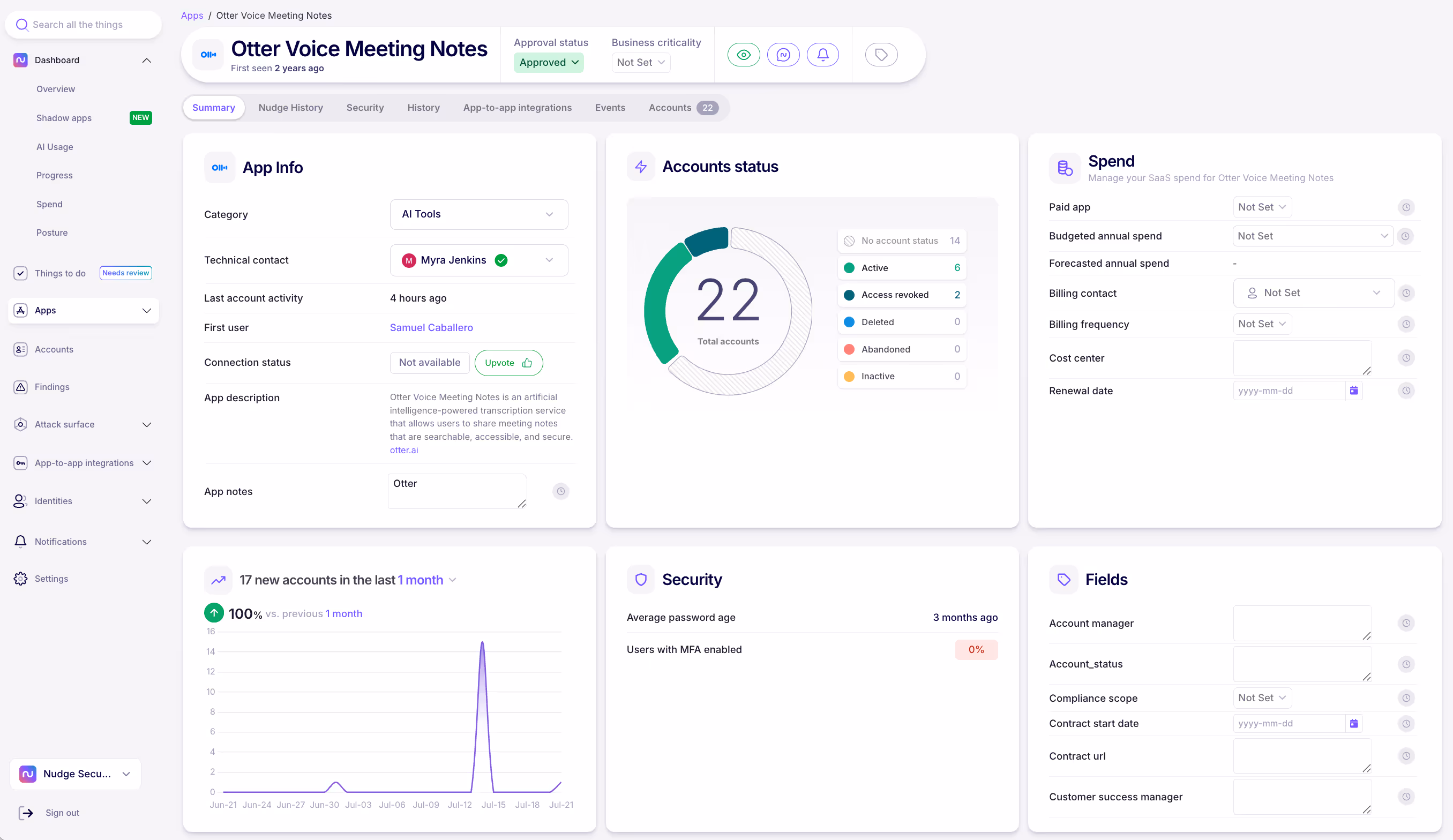Open Samuel Caballero first user link
This screenshot has height=840, width=1453.
(x=431, y=327)
